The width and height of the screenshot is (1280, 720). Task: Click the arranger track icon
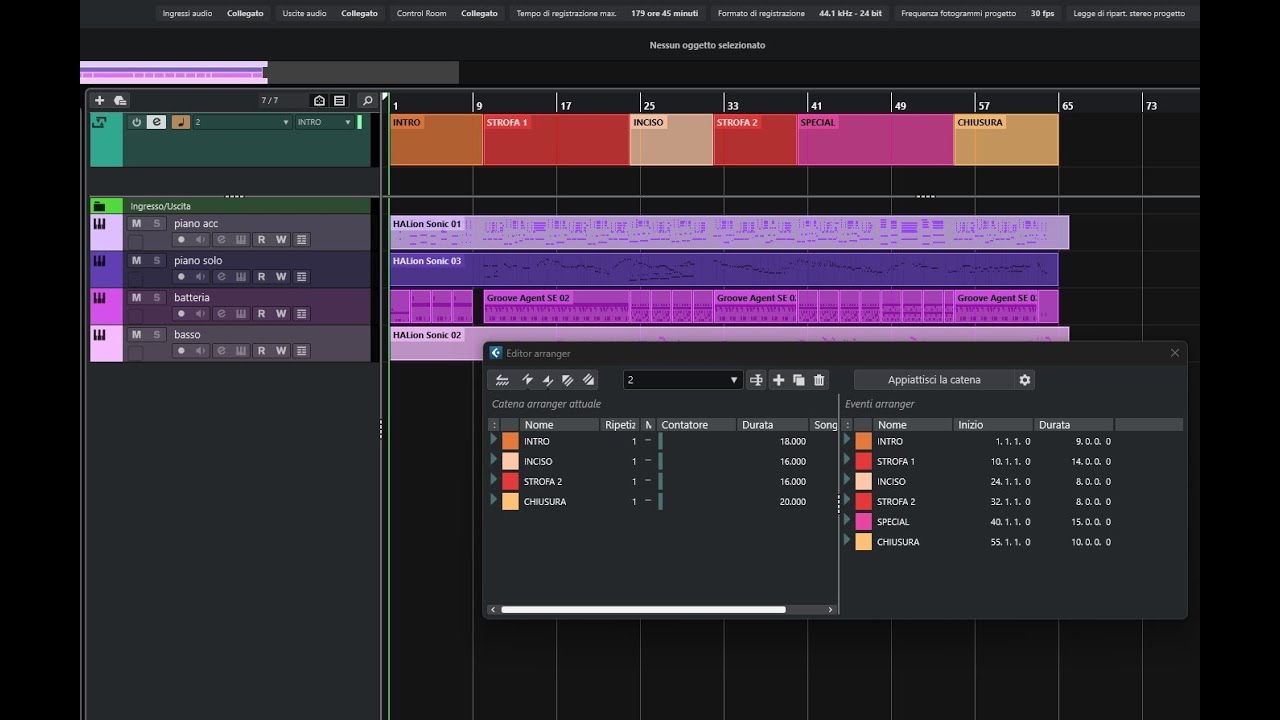(x=99, y=122)
